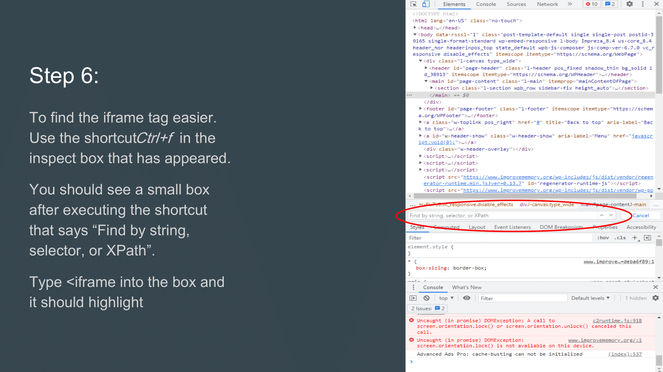Collapse the div l-canvas node

point(421,61)
